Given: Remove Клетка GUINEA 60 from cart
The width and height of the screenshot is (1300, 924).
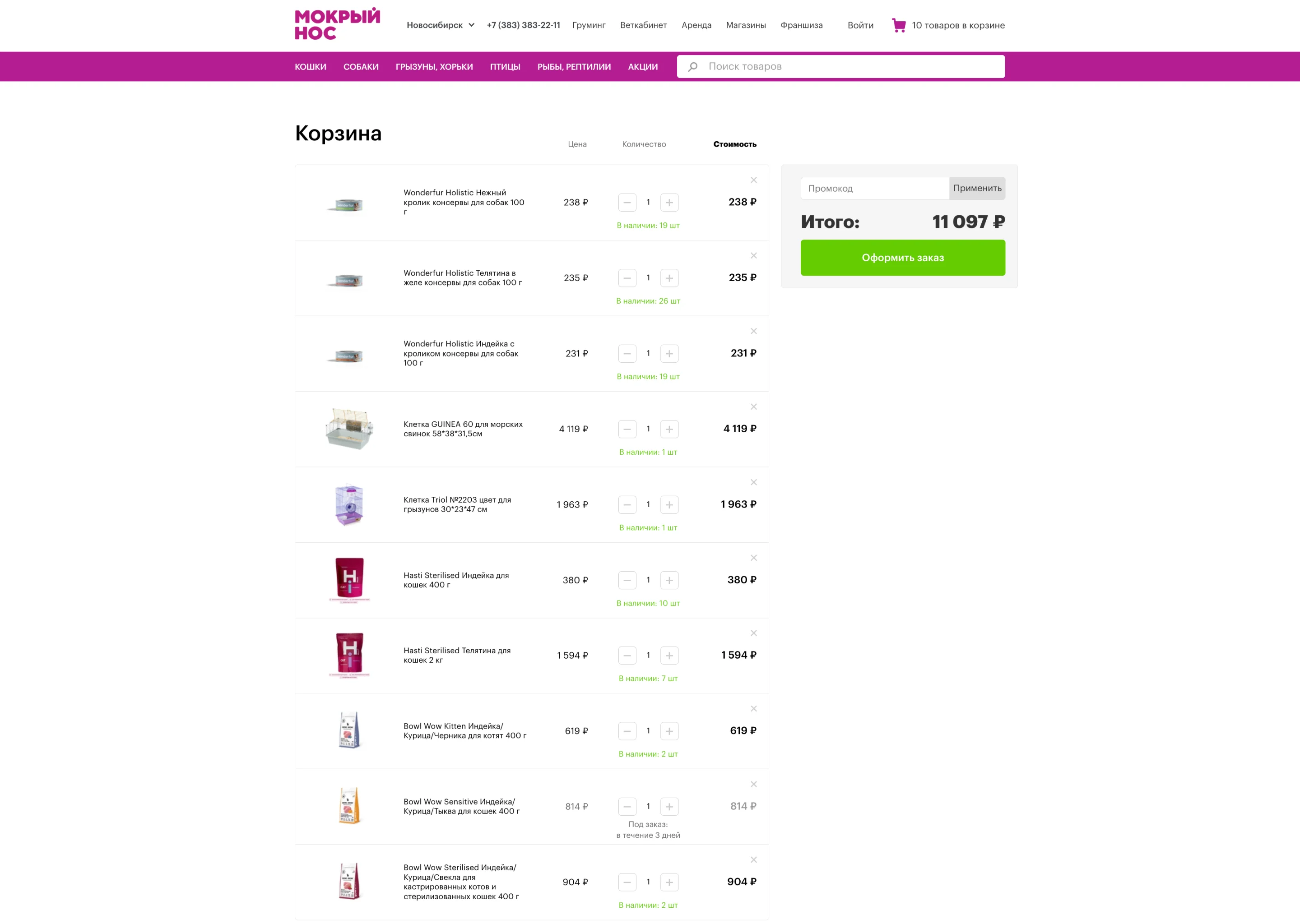Looking at the screenshot, I should coord(753,407).
